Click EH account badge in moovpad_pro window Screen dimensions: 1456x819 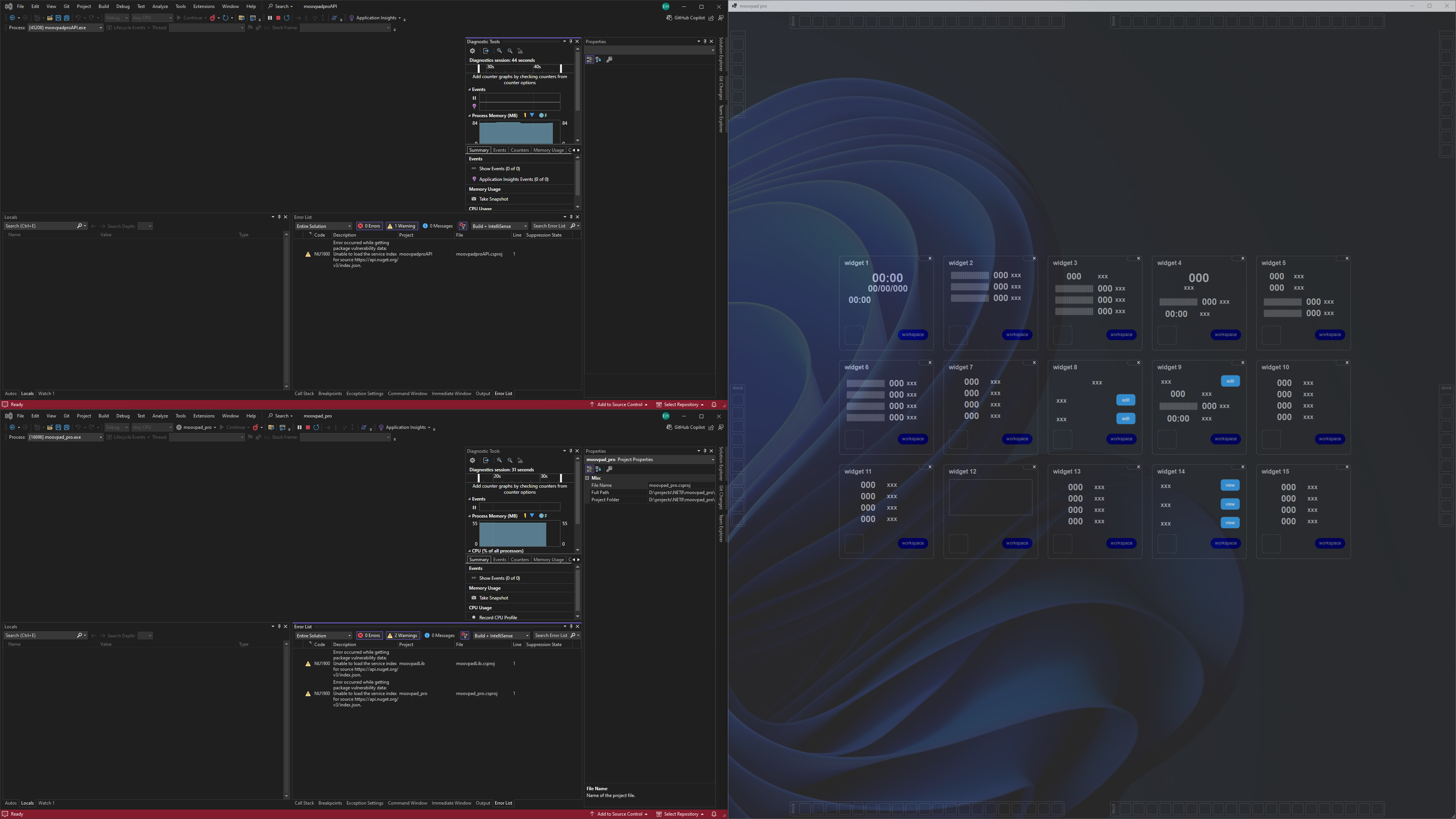point(666,416)
